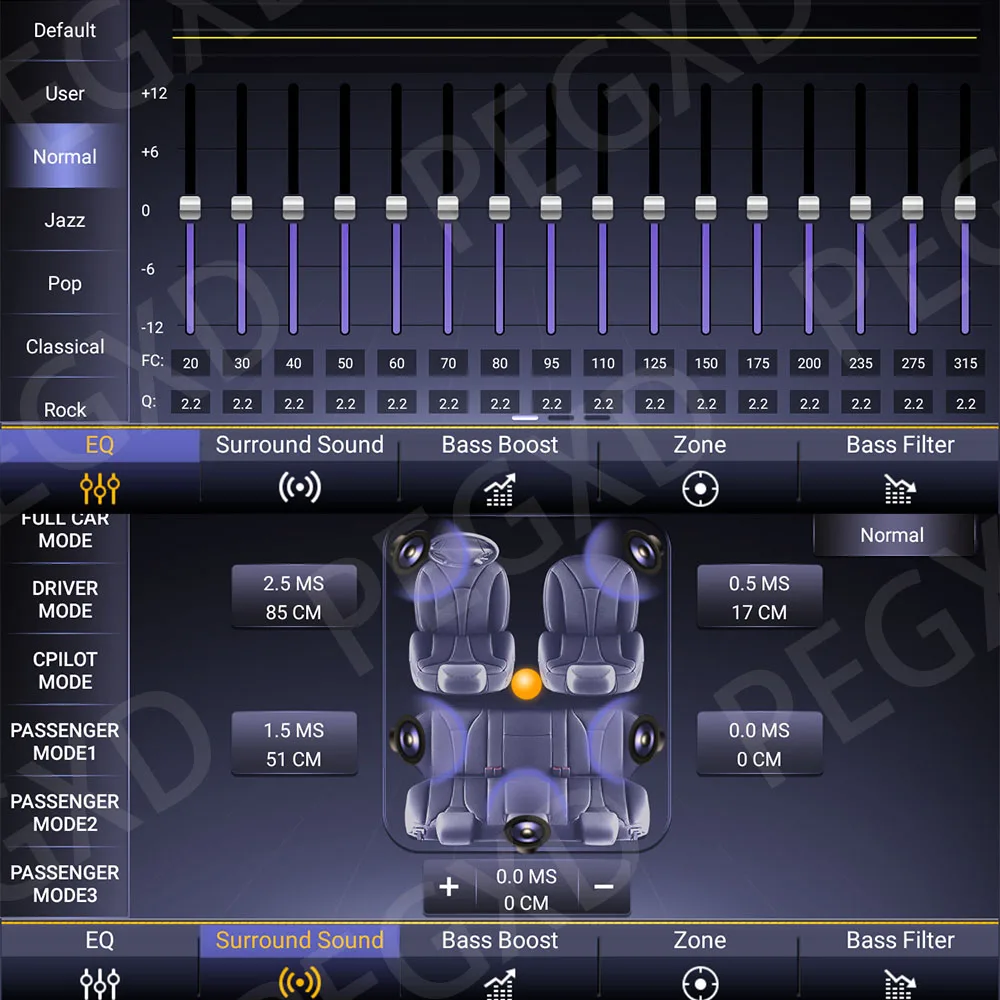Choose the Jazz EQ preset

point(64,220)
